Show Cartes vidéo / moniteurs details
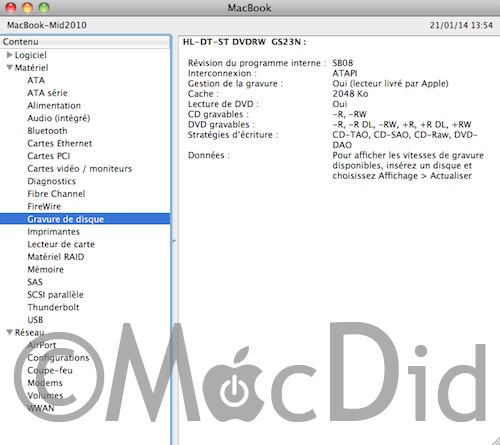Image resolution: width=500 pixels, height=445 pixels. [80, 168]
